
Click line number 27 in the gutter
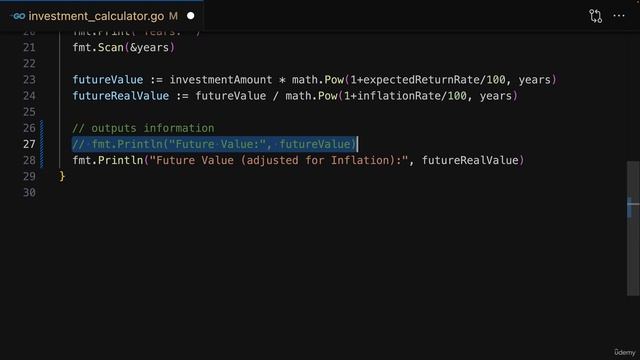coord(29,144)
